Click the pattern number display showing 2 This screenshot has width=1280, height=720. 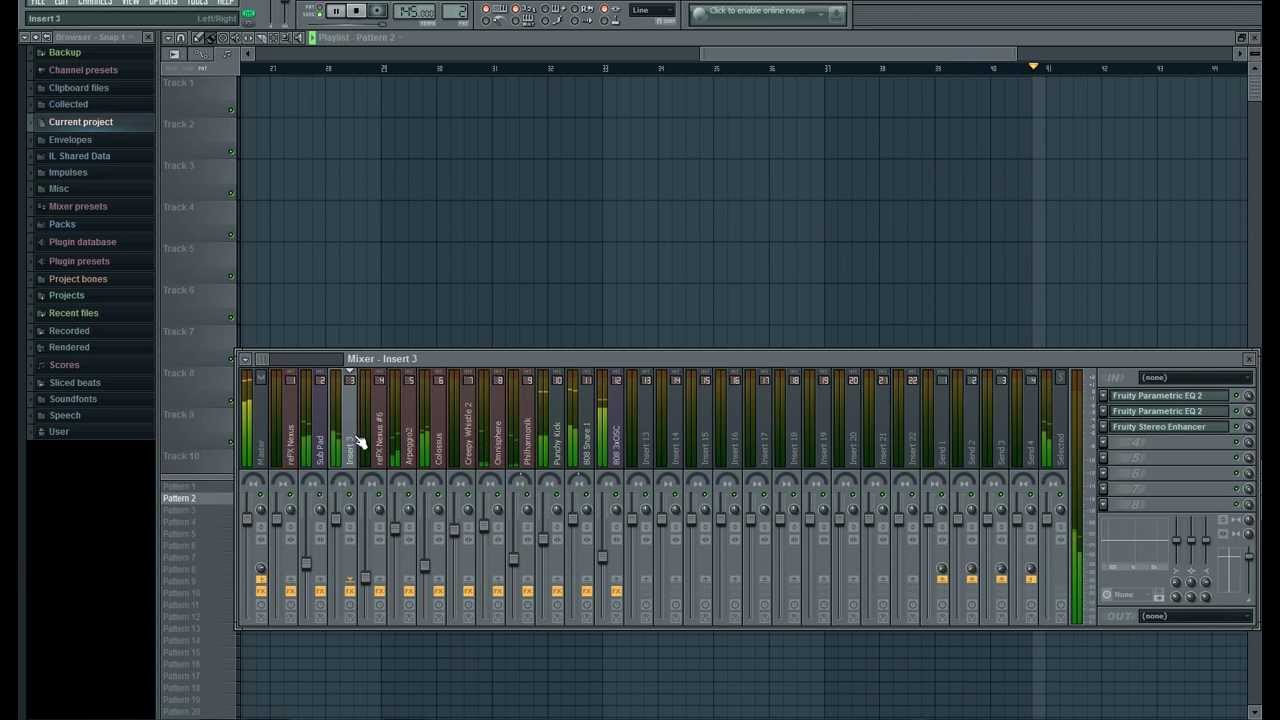pos(455,12)
